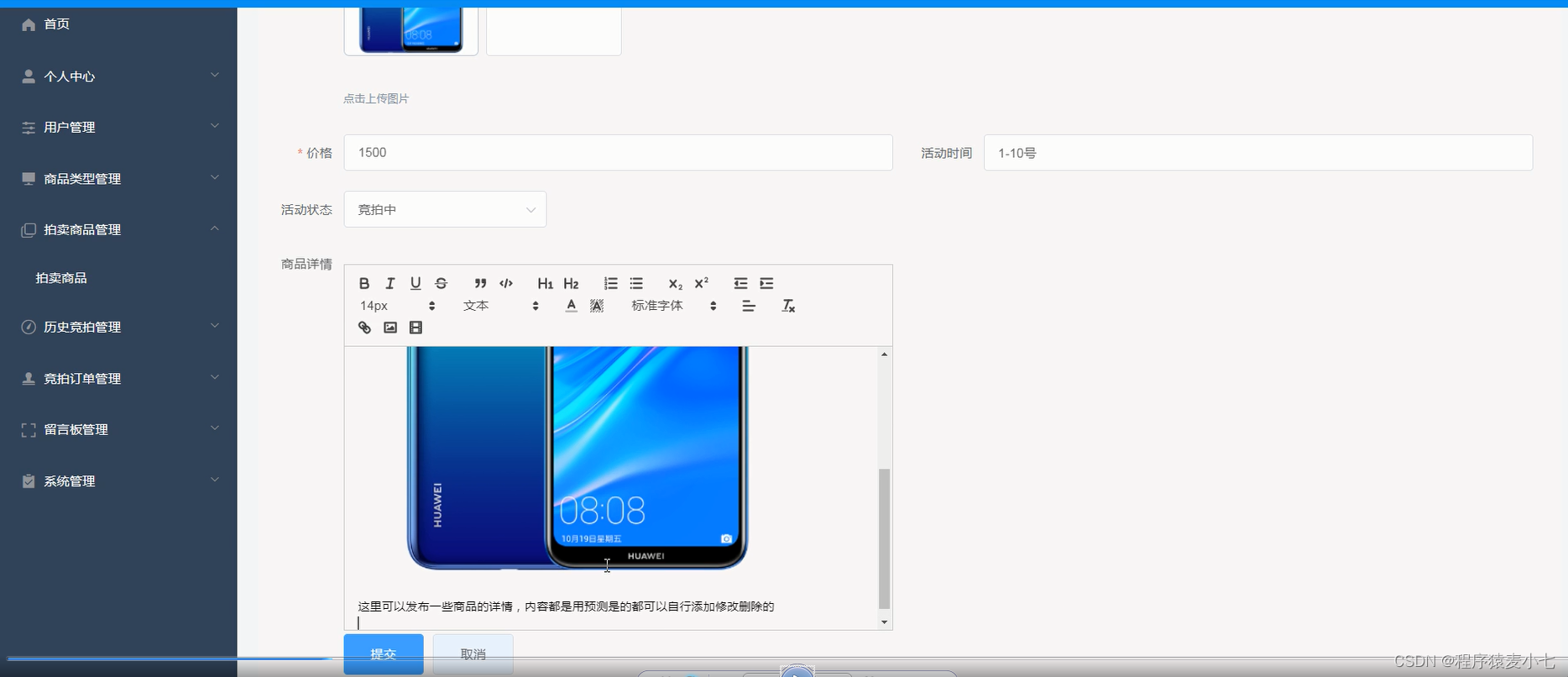Insert an image into editor
This screenshot has height=677, width=1568.
click(390, 328)
